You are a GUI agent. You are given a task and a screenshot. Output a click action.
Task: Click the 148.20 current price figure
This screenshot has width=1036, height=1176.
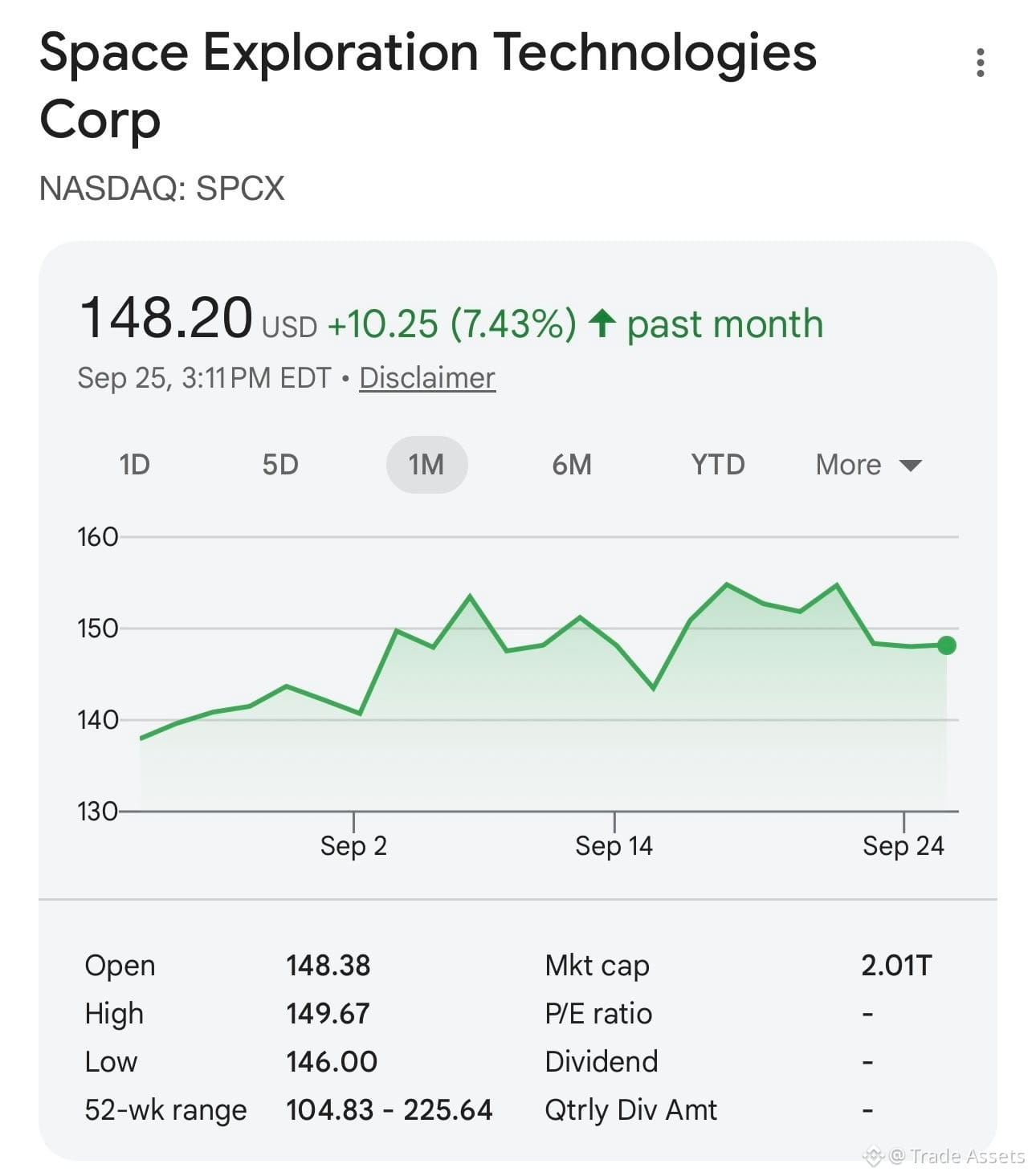click(166, 317)
